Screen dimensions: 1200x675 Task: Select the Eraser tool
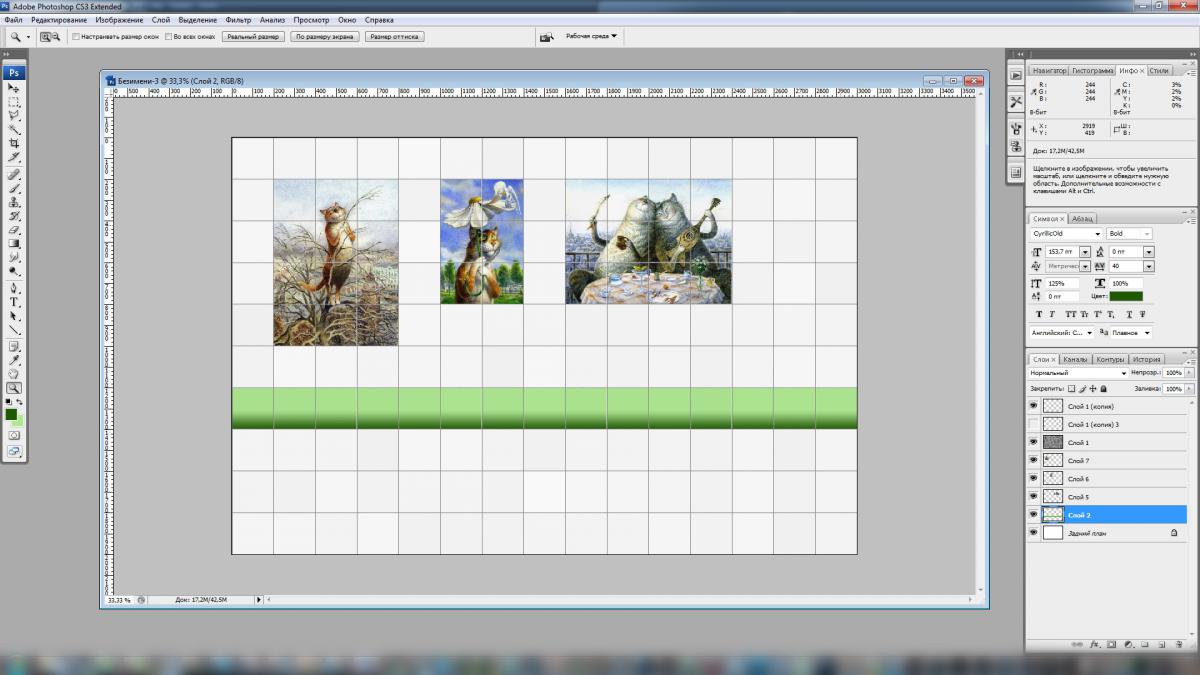point(14,229)
